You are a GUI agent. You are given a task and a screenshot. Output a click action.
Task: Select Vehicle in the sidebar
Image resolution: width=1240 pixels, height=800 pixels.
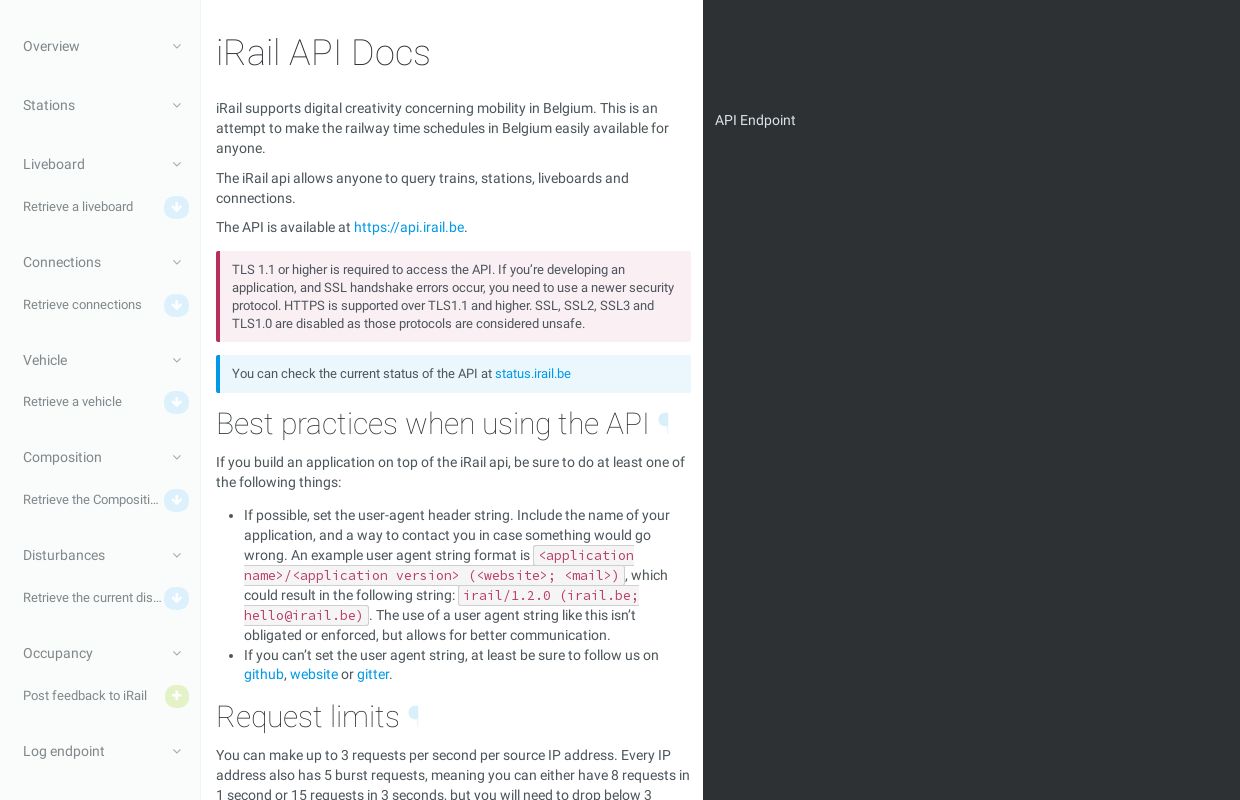coord(45,360)
